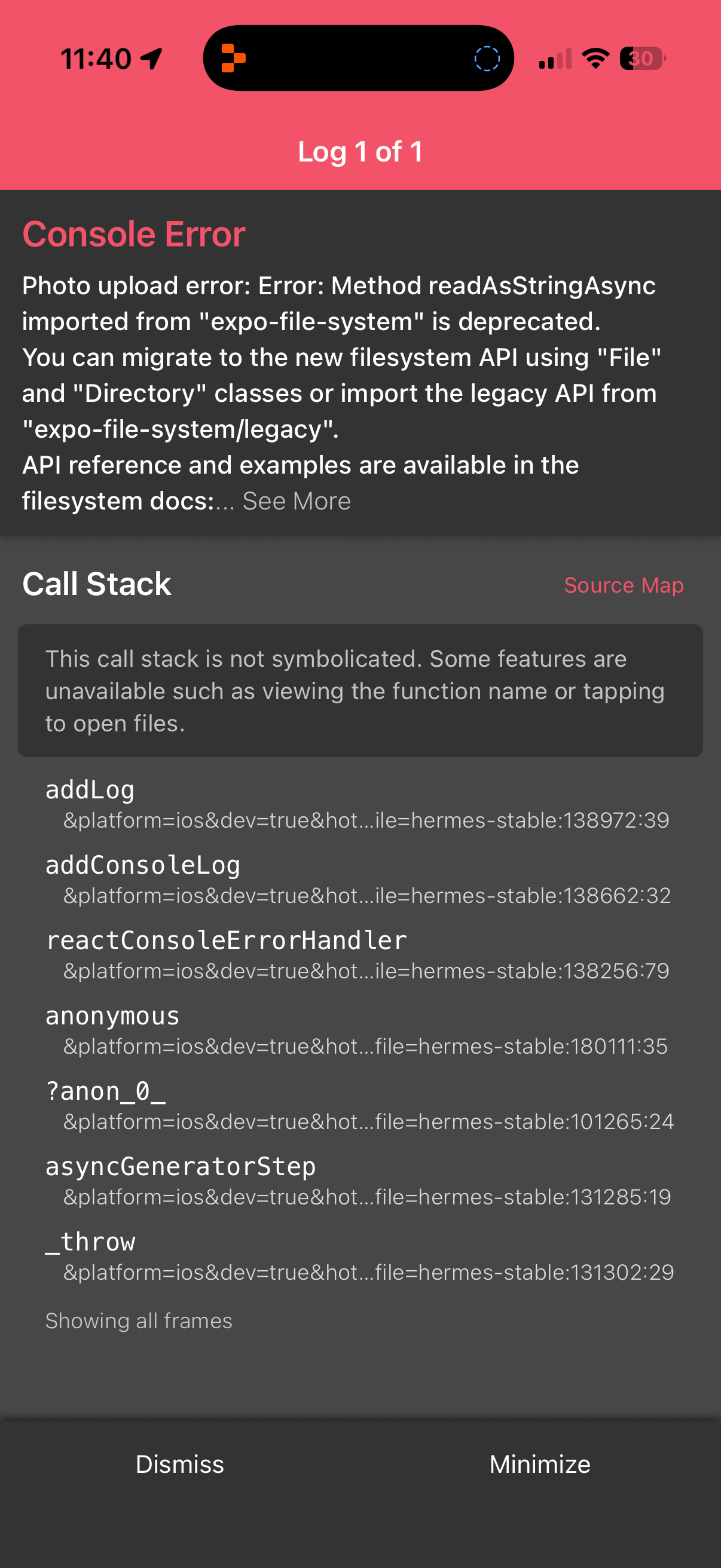Tap the orange app icon in Dynamic Island

(234, 58)
